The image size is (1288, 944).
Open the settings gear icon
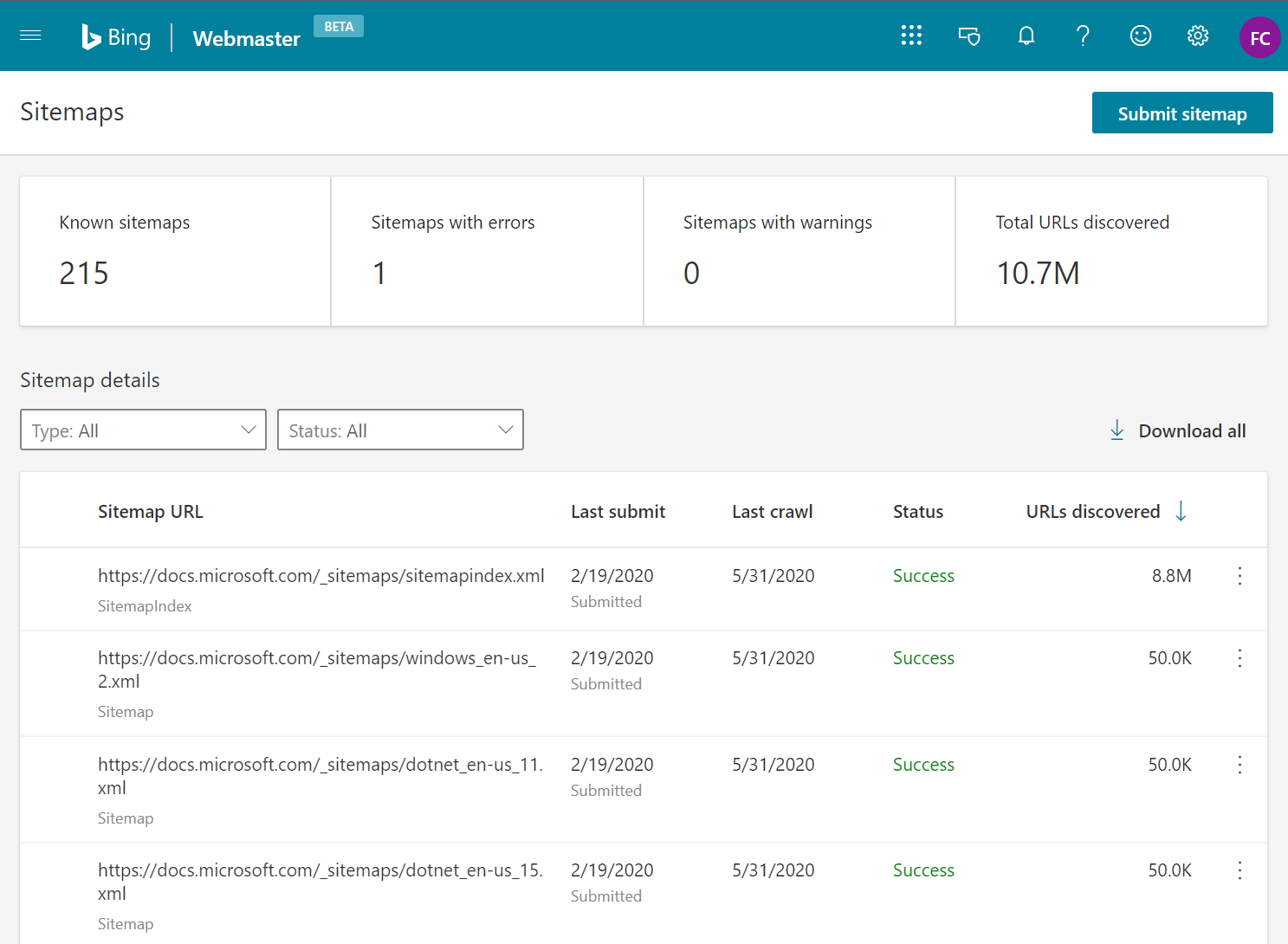coord(1198,36)
